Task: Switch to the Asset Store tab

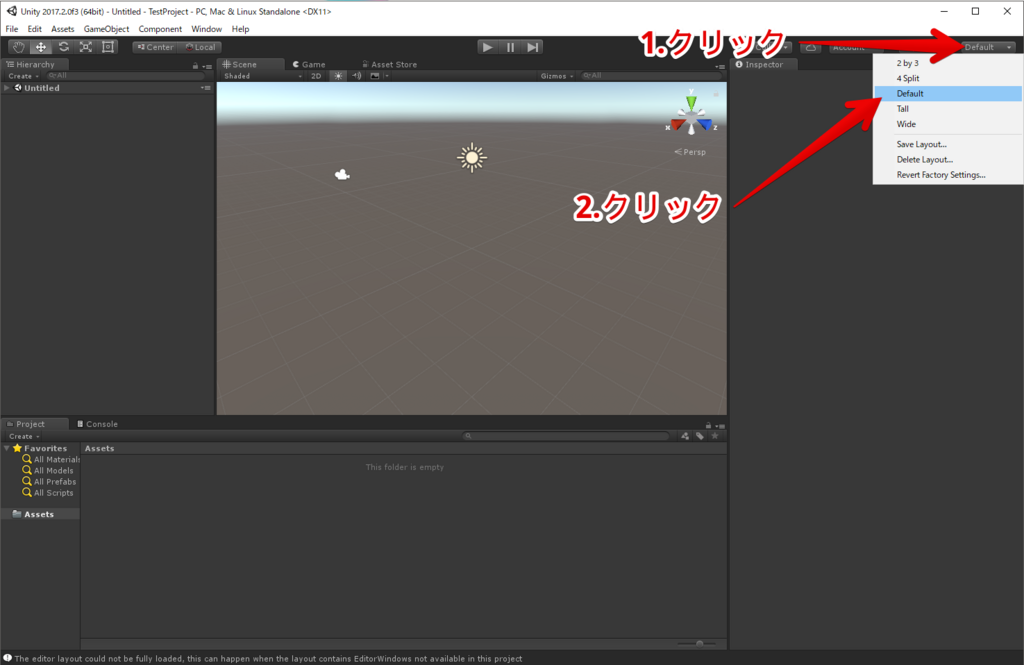Action: [x=389, y=65]
